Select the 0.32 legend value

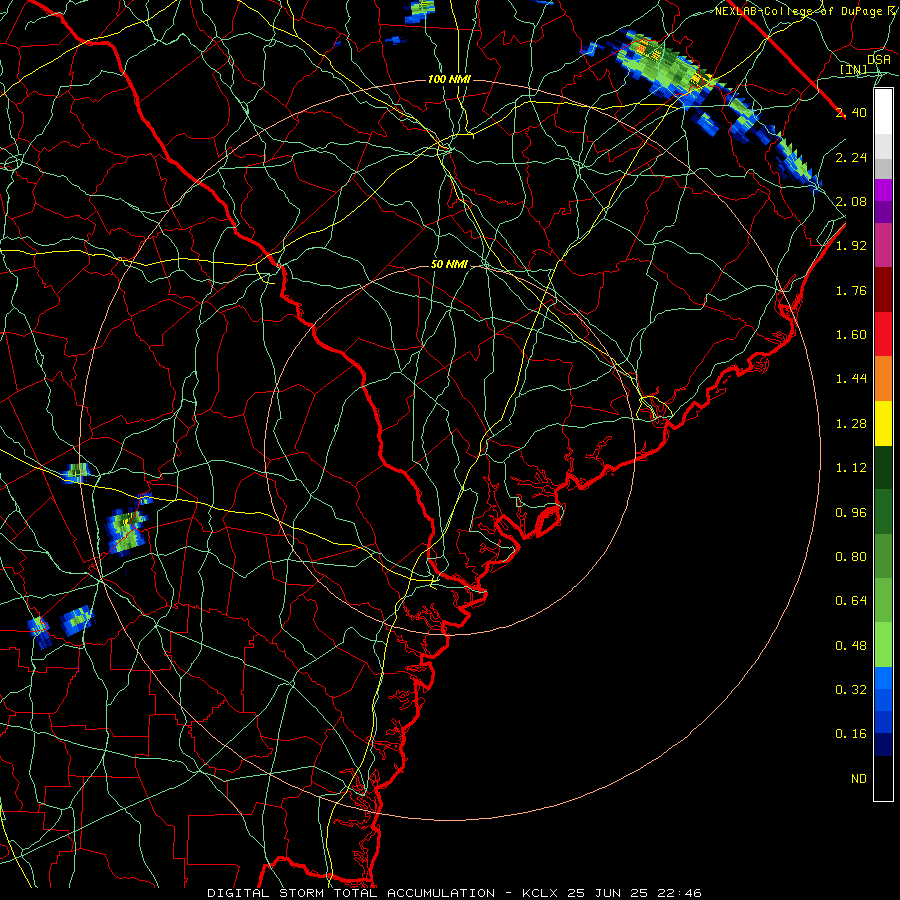[x=851, y=690]
